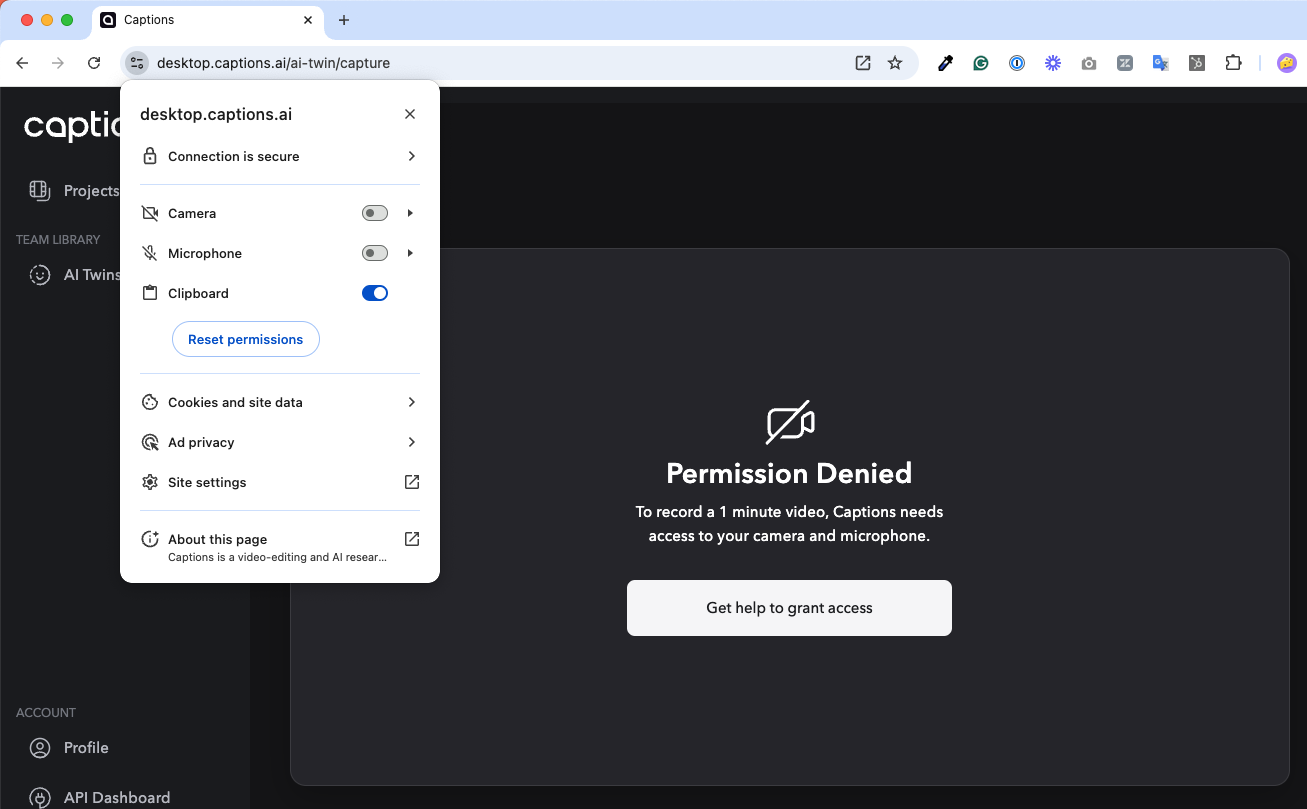Open a new browser tab

click(x=344, y=20)
